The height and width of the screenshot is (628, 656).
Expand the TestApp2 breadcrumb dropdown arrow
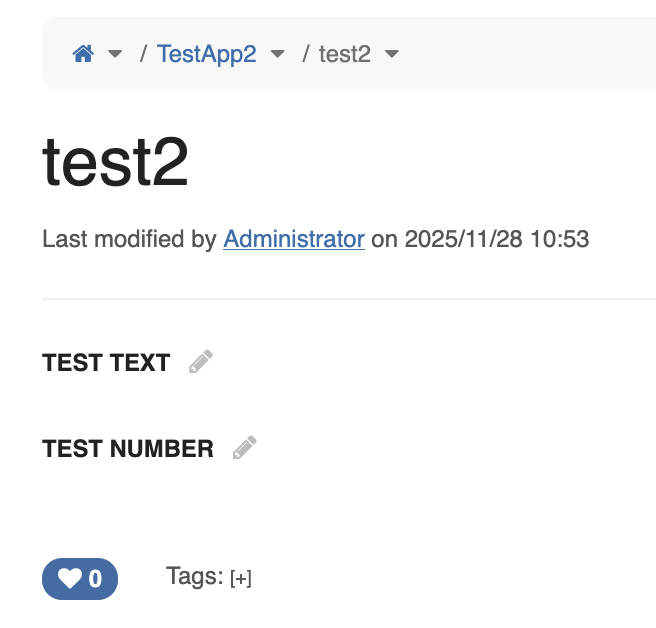[x=278, y=54]
